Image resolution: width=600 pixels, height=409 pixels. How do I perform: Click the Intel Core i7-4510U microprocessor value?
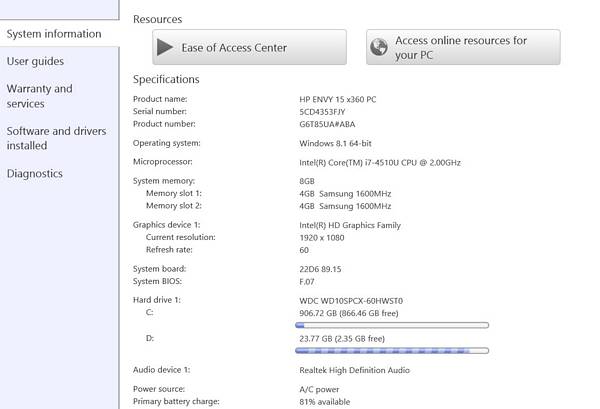380,162
